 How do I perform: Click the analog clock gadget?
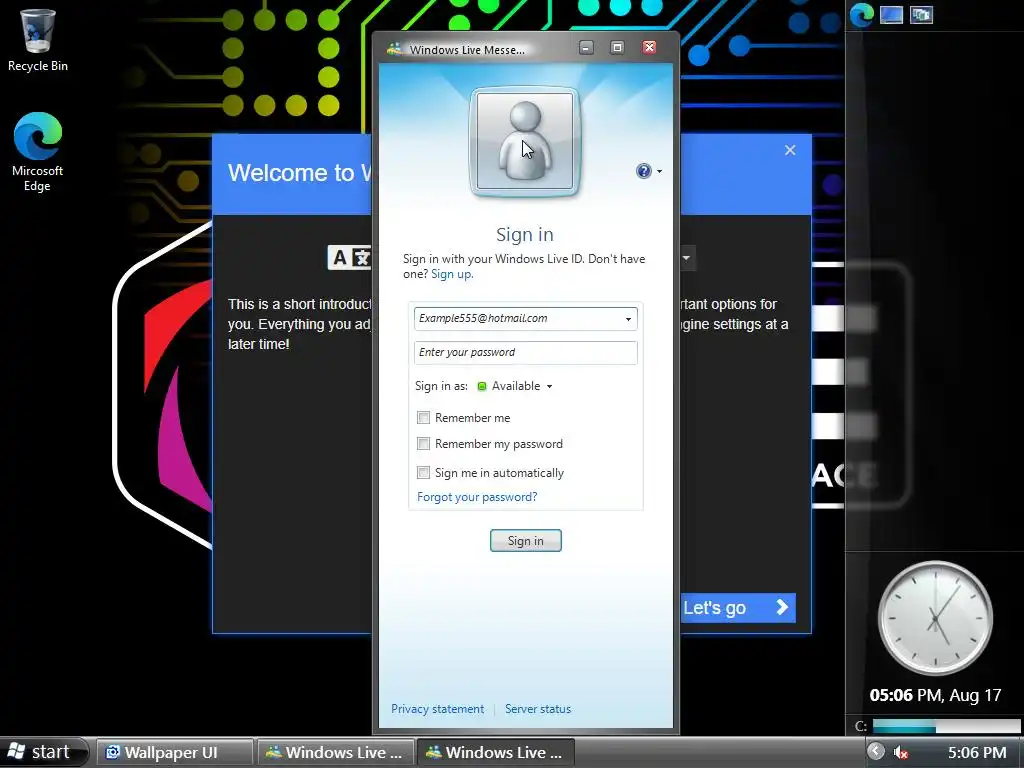point(935,618)
